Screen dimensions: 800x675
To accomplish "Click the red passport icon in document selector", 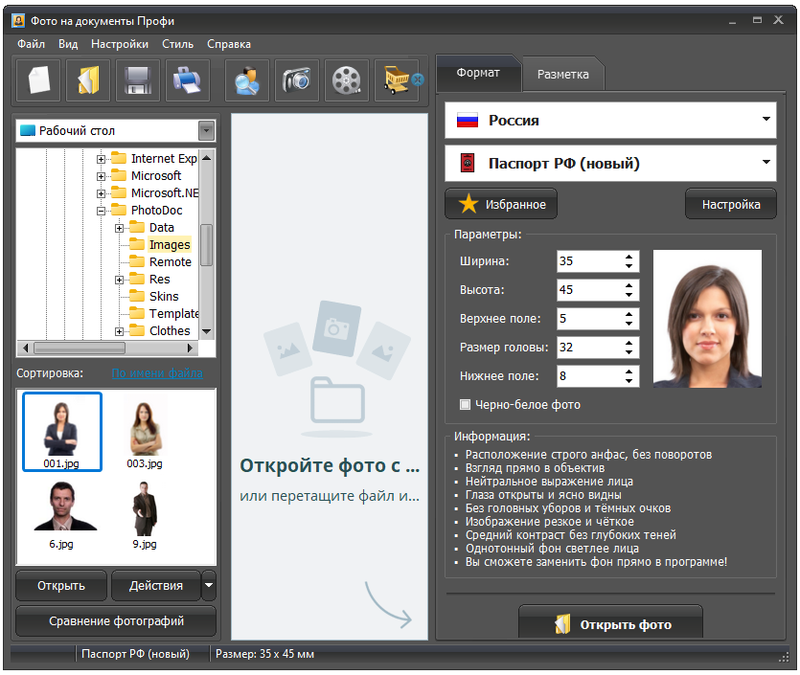I will (467, 163).
